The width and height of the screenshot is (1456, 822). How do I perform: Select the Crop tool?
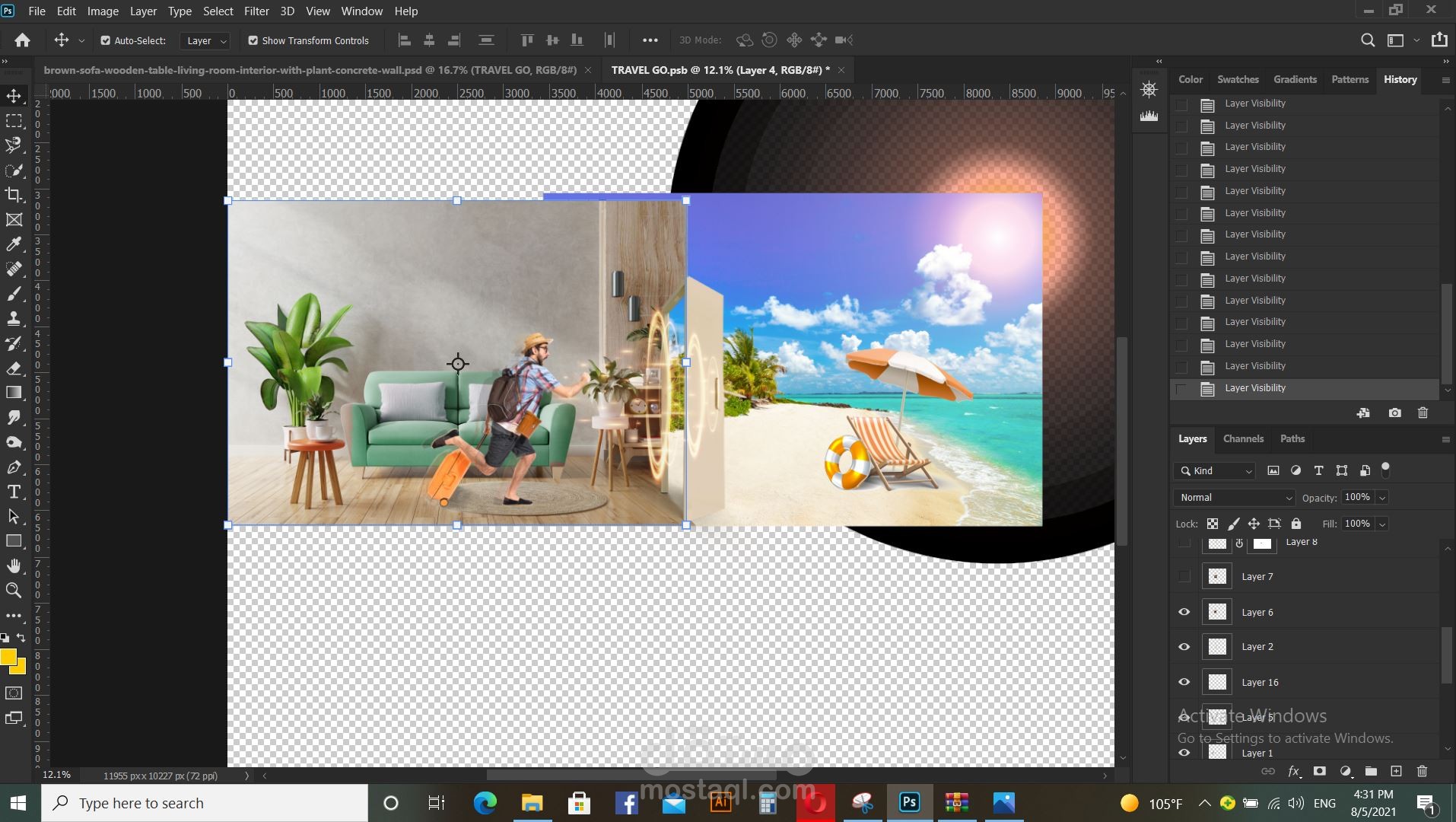[x=14, y=195]
